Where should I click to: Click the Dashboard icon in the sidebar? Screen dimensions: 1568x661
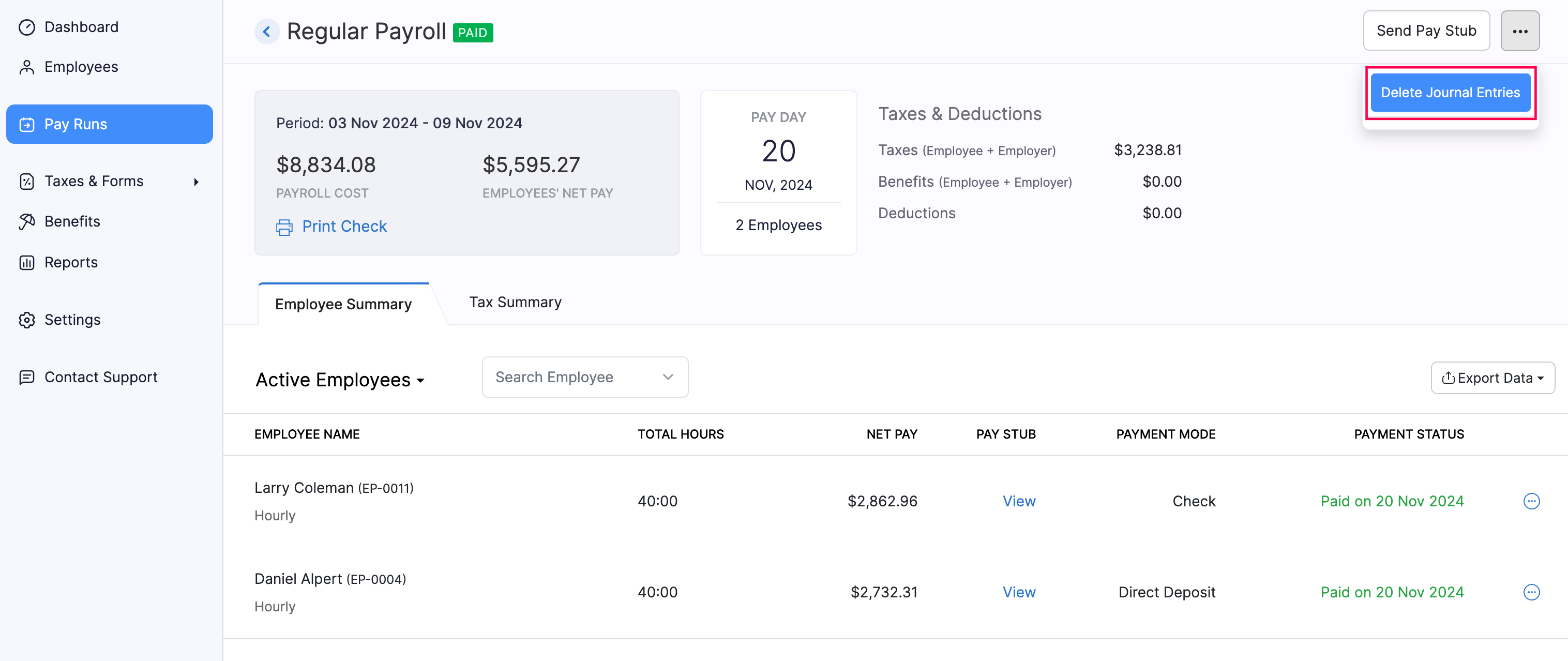click(27, 27)
